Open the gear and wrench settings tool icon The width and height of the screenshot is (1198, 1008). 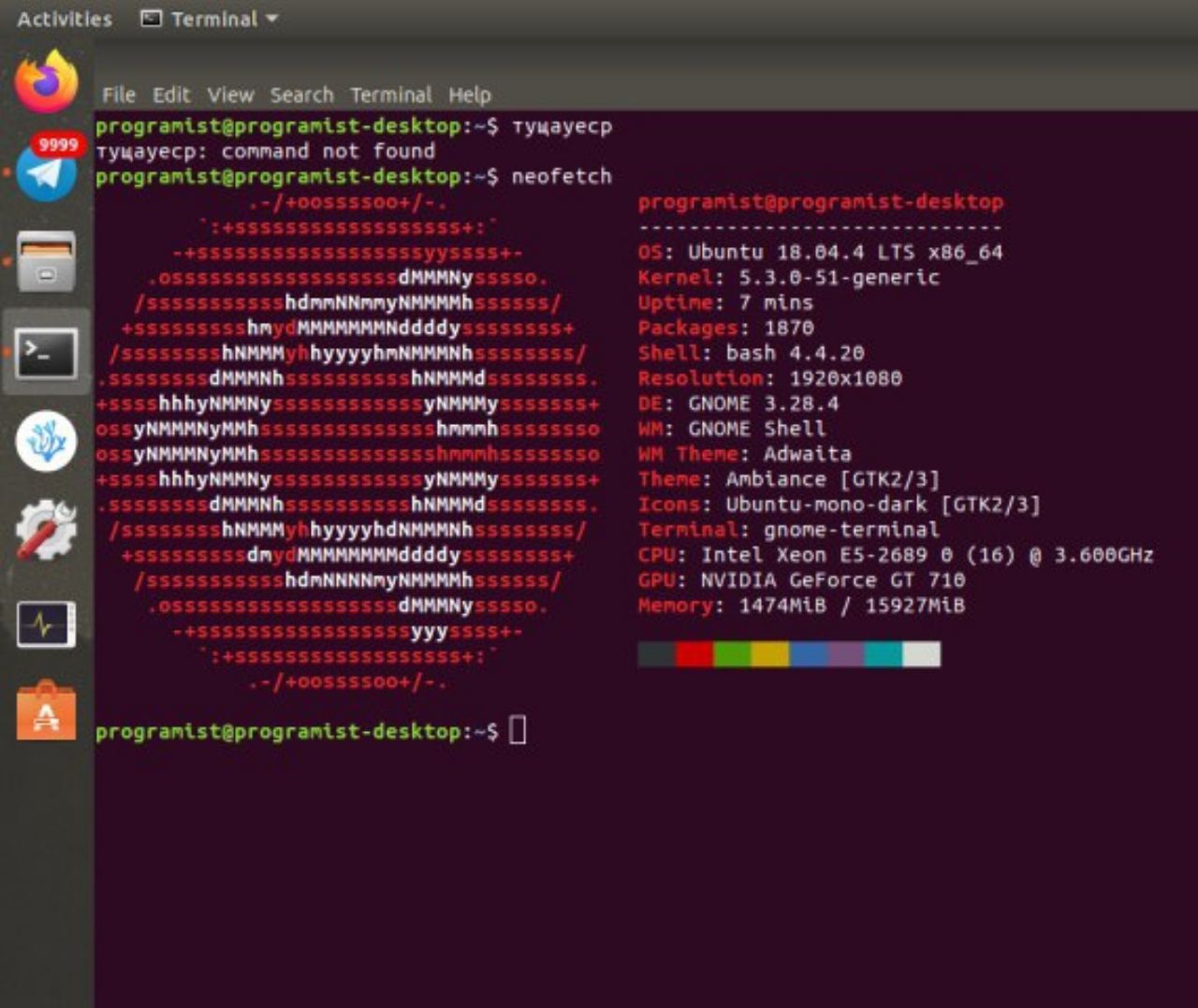click(x=46, y=530)
